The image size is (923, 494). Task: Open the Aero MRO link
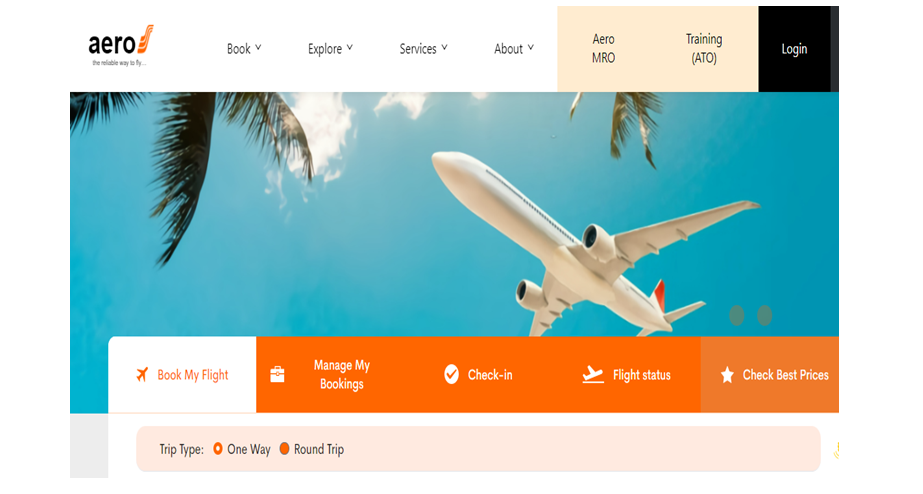point(603,49)
